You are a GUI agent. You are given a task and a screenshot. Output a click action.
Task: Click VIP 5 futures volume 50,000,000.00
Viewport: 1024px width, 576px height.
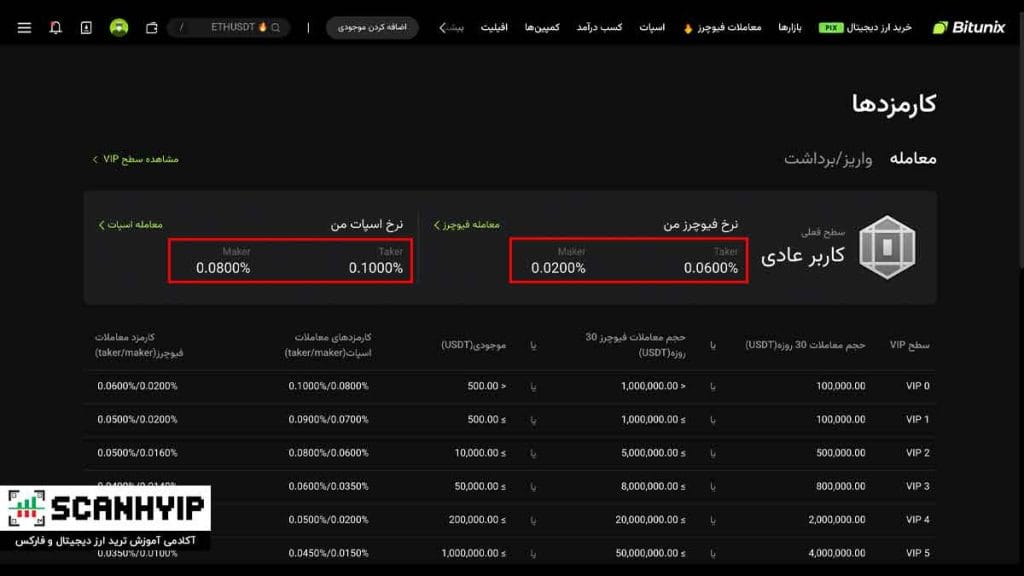(x=650, y=553)
